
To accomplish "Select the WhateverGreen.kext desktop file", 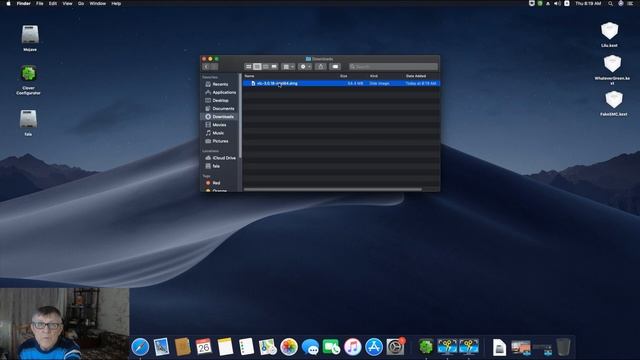I will pos(612,70).
